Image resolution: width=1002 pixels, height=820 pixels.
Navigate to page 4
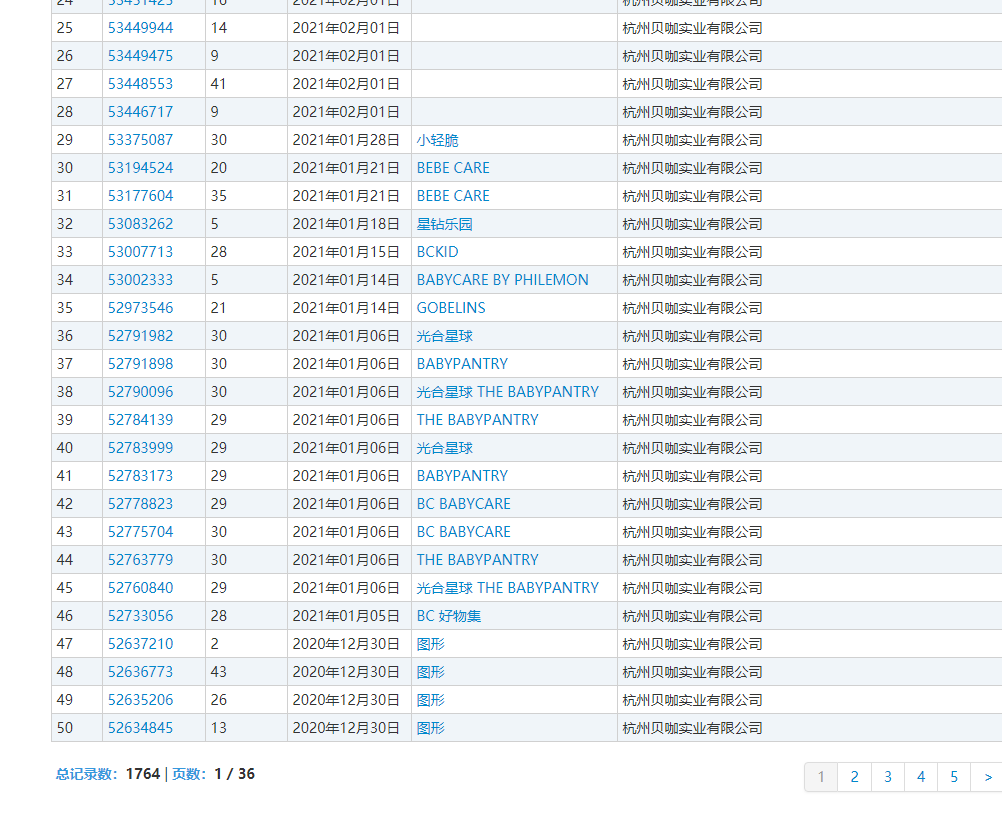pyautogui.click(x=920, y=777)
